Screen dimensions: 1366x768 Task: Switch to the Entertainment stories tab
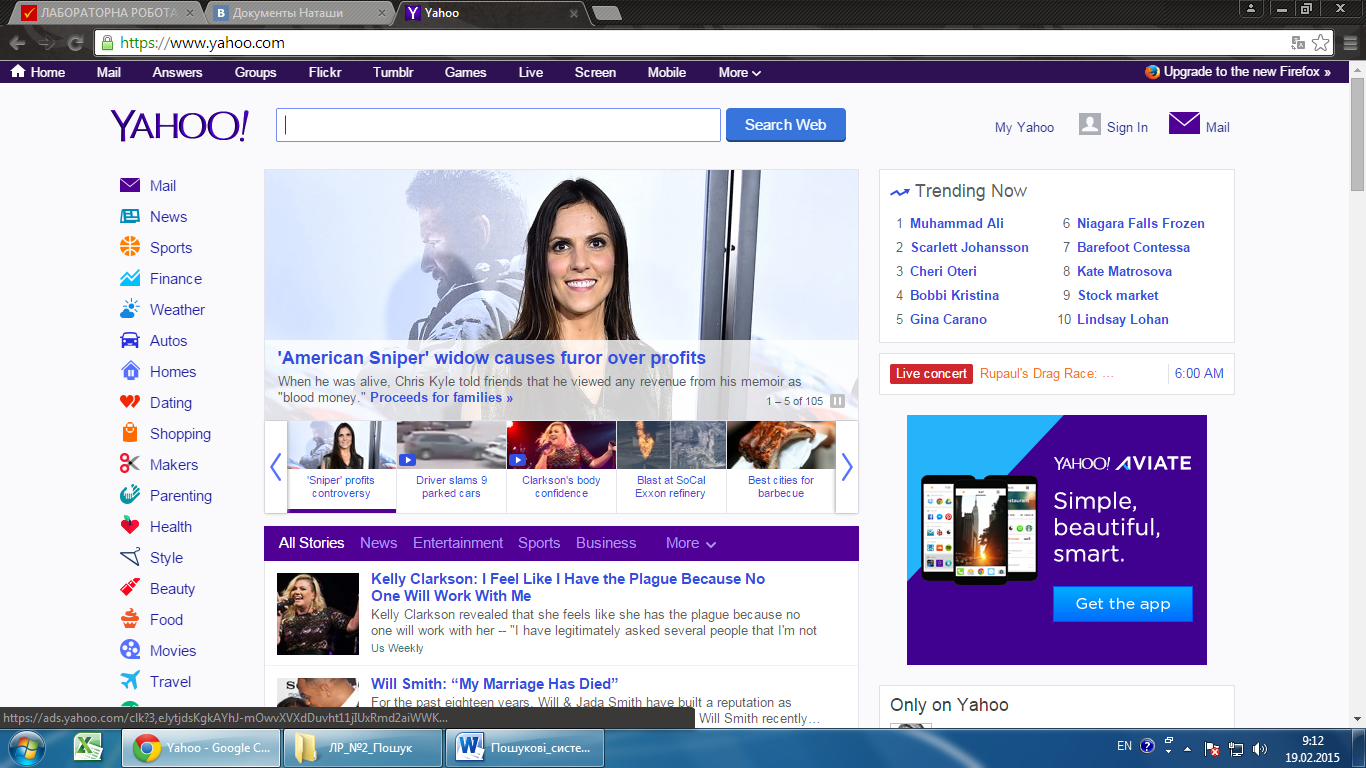coord(458,543)
